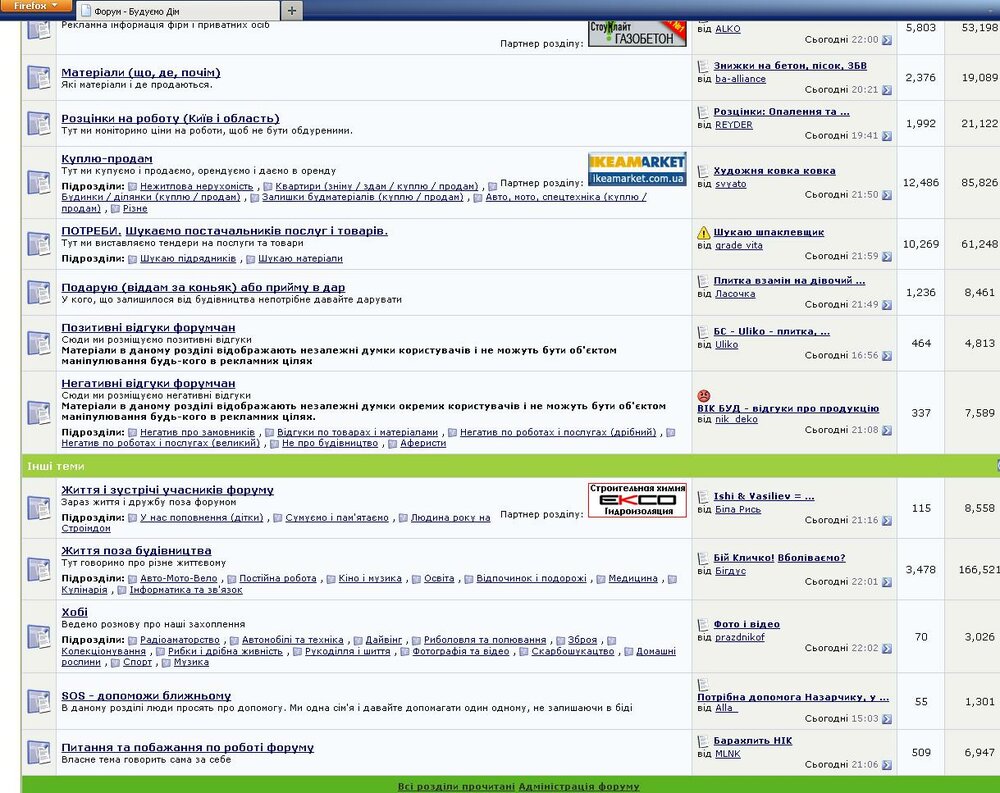Go to last post at Сьогодні 21:08

pyautogui.click(x=886, y=431)
